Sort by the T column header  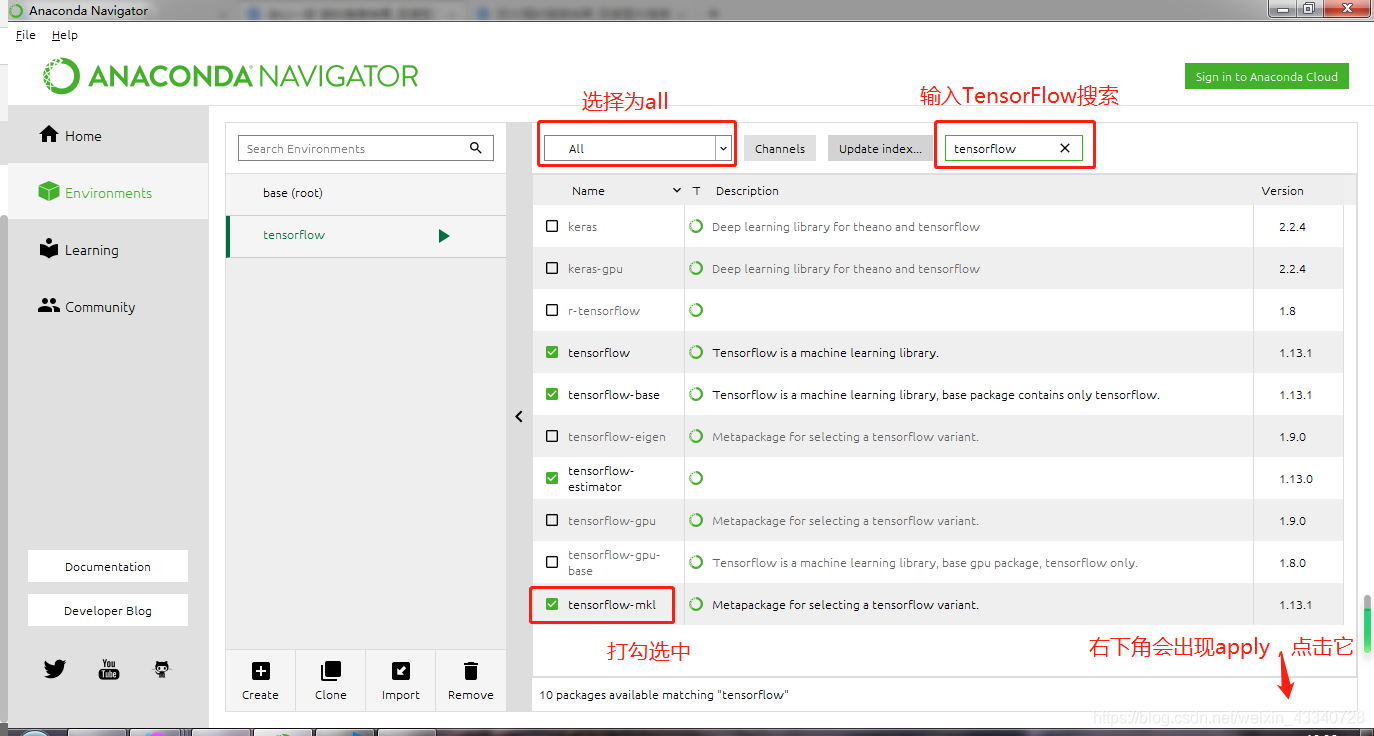(696, 190)
